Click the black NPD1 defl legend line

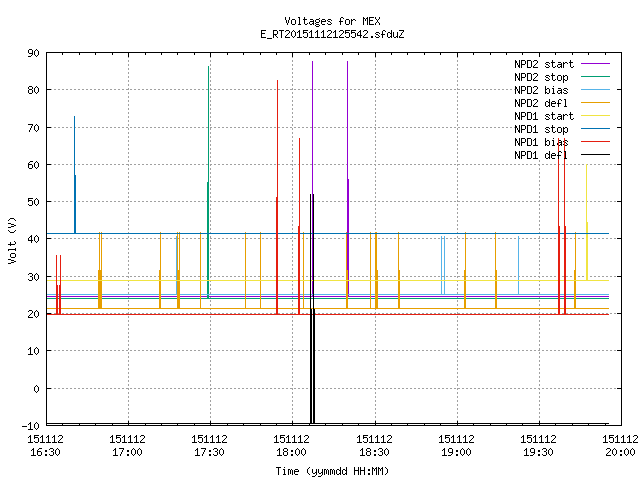click(596, 155)
